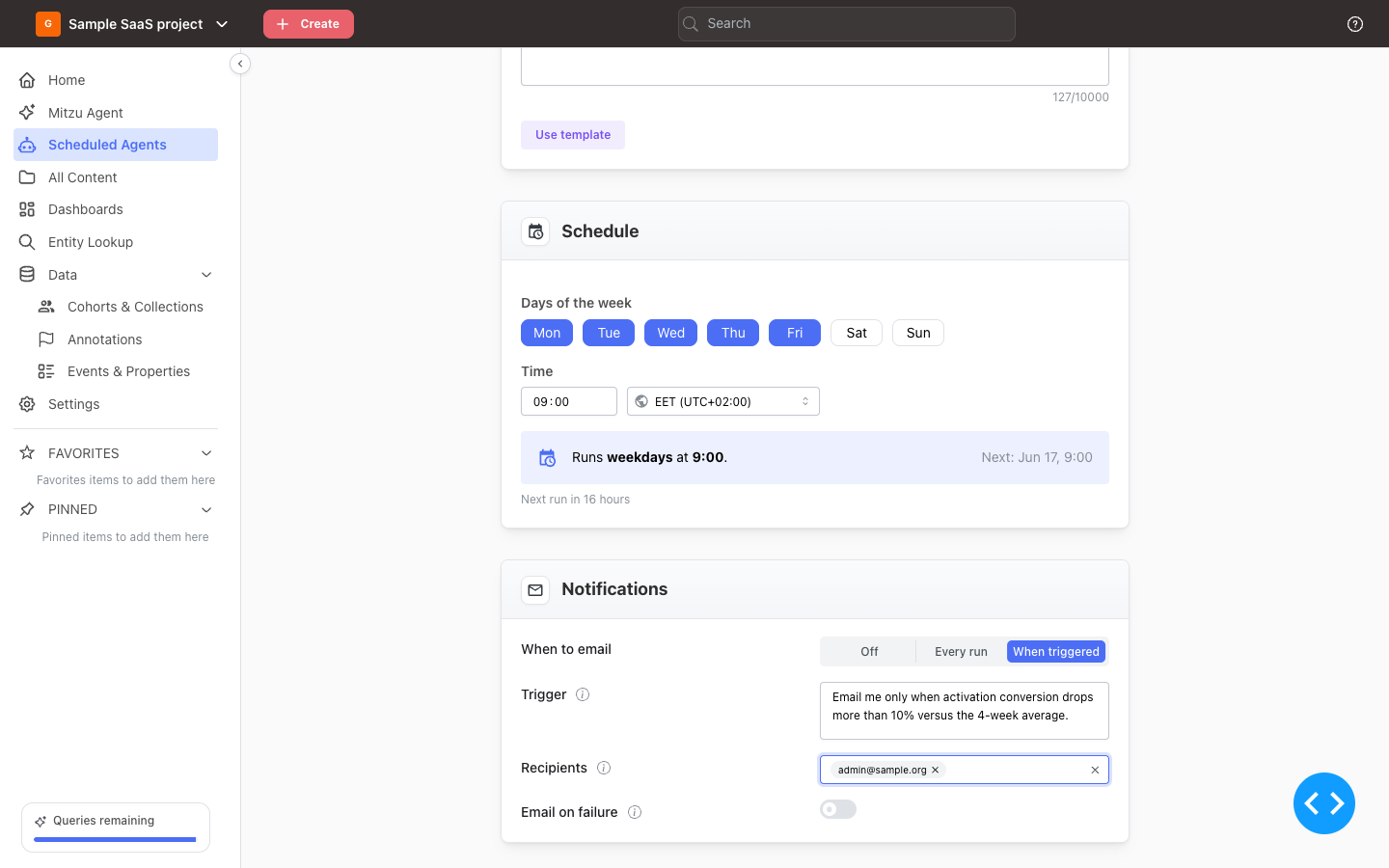The width and height of the screenshot is (1389, 868).
Task: Collapse the Data section chevron
Action: pyautogui.click(x=206, y=275)
